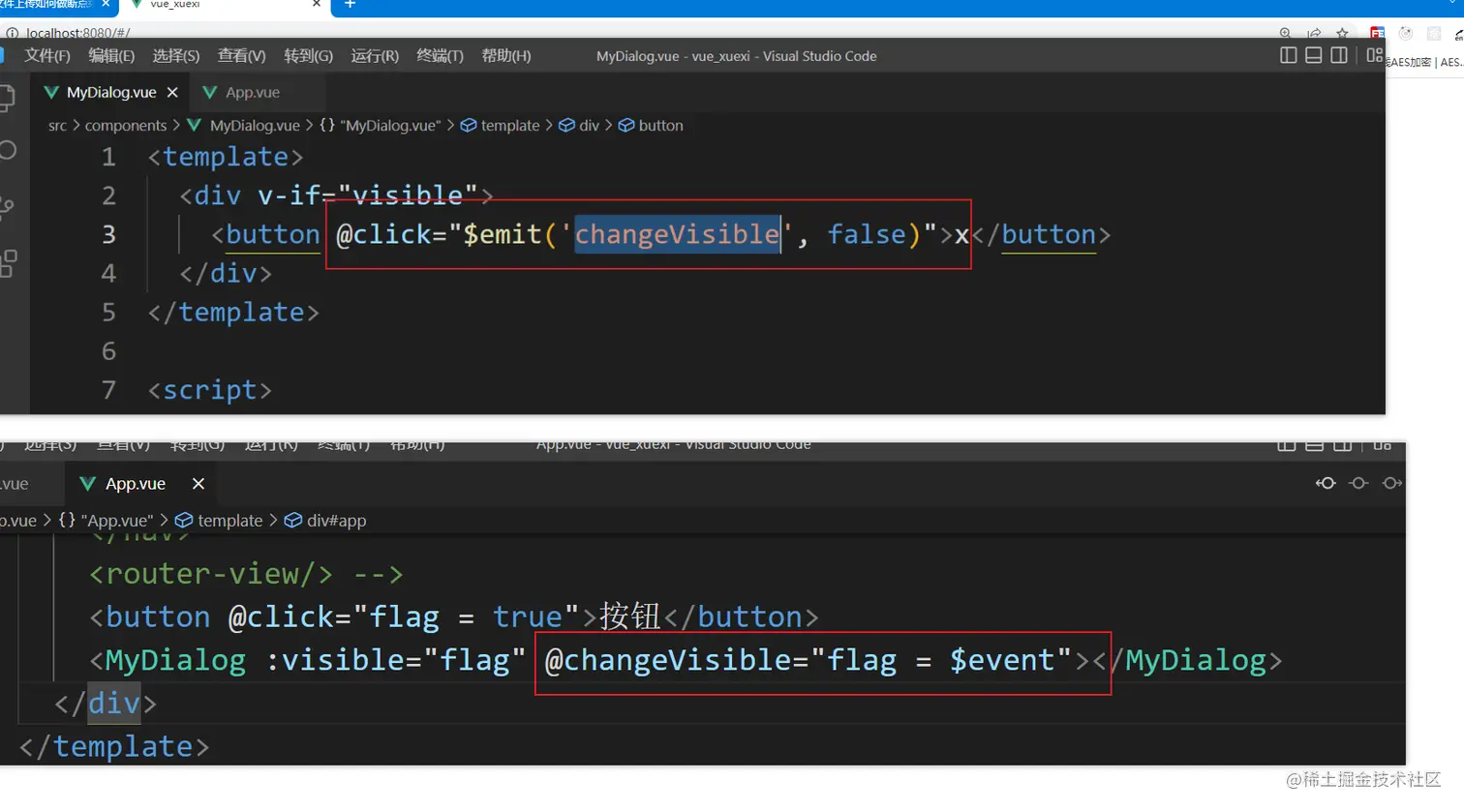Image resolution: width=1464 pixels, height=812 pixels.
Task: Close the vue_xuexi browser tab
Action: tap(316, 5)
